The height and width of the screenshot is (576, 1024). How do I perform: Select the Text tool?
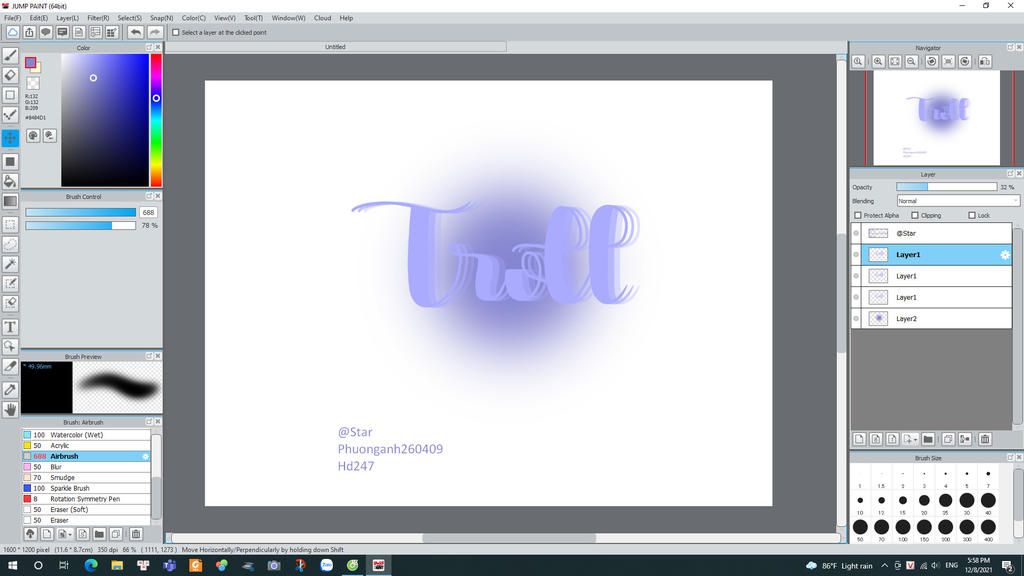point(10,327)
